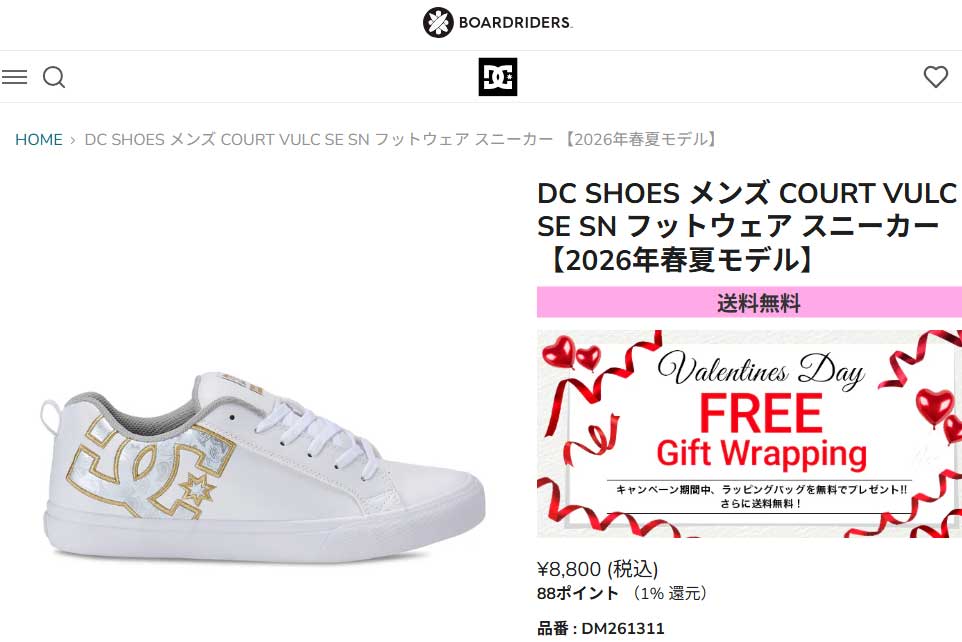Select the COURT VULC SE SN breadcrumb item
The image size is (962, 642).
402,139
